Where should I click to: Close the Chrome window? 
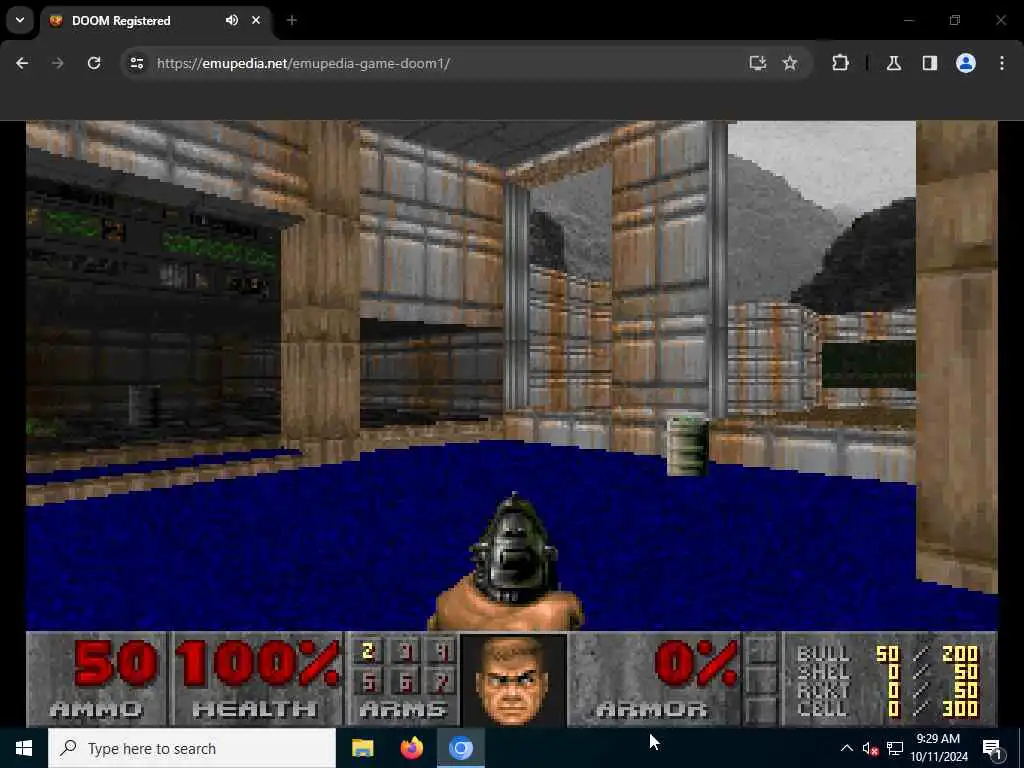[1001, 20]
